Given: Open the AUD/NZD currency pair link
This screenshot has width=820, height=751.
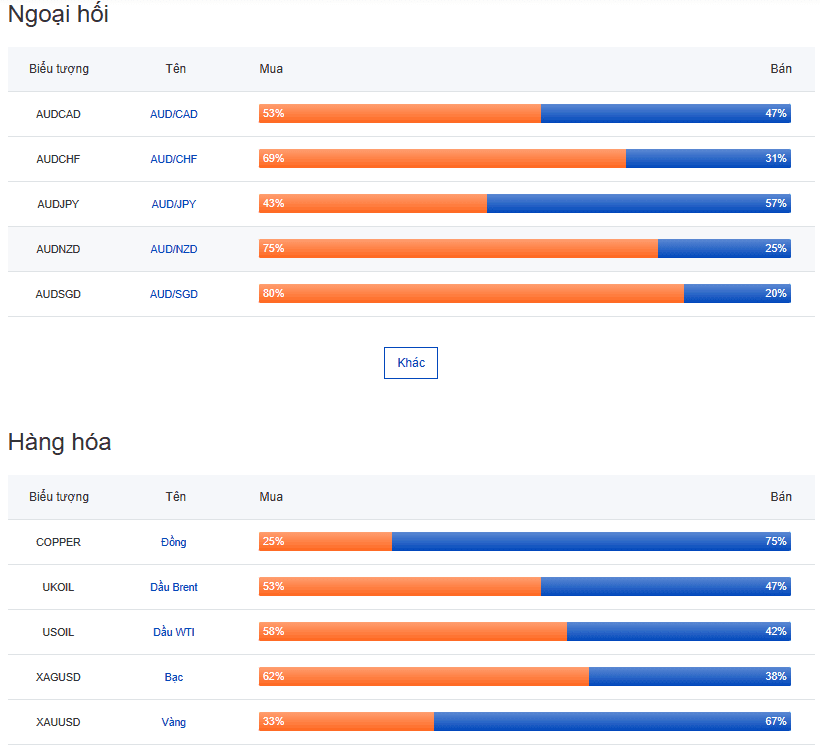Looking at the screenshot, I should coord(174,249).
